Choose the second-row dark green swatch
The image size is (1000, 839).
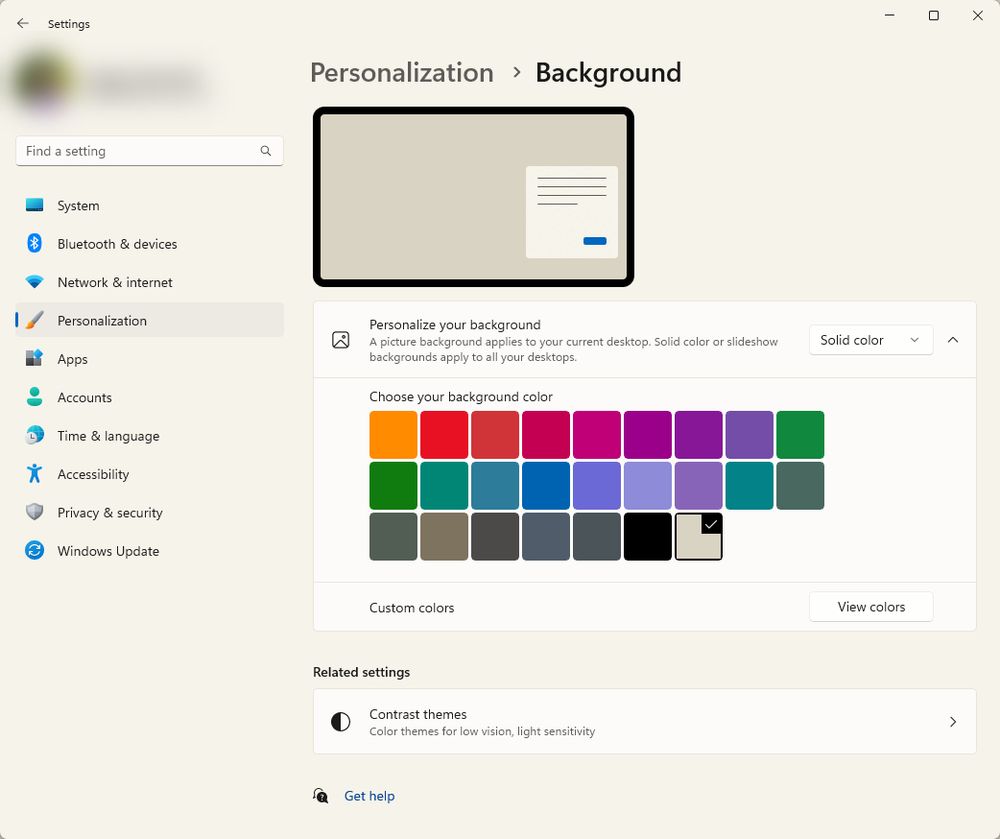(x=393, y=486)
